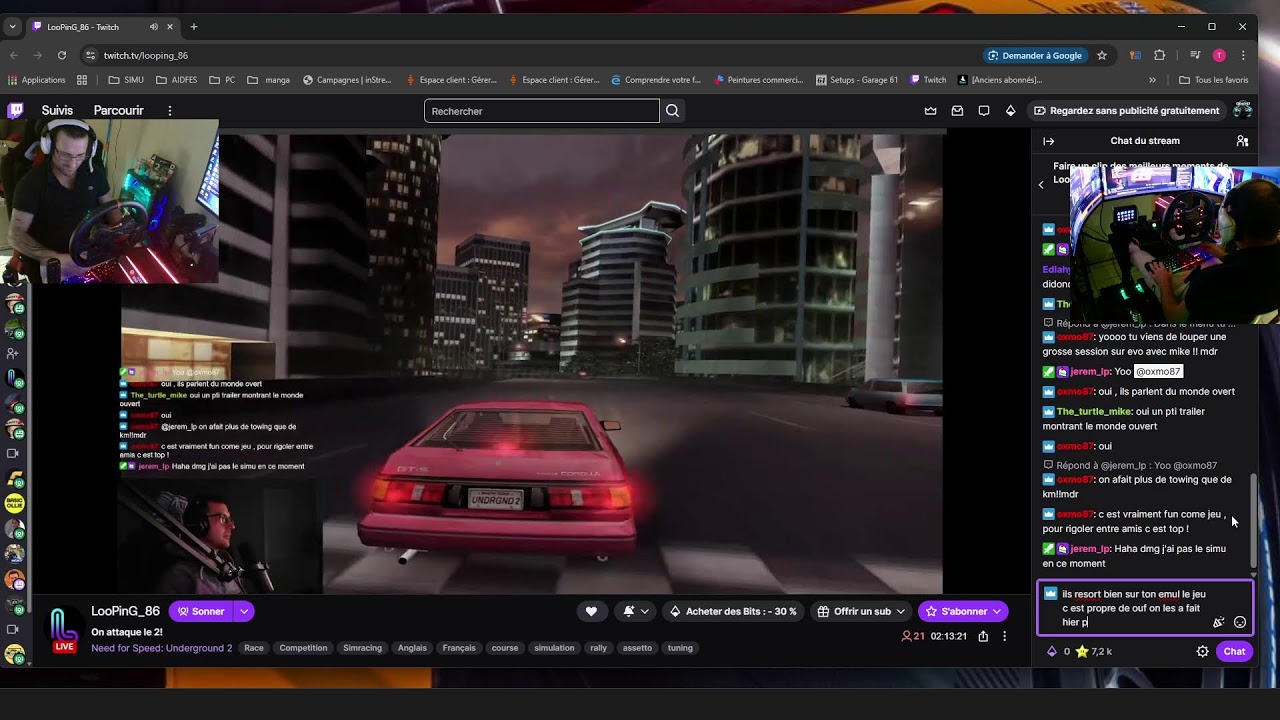The height and width of the screenshot is (720, 1280).
Task: View site information for twitch.tv
Action: tap(90, 55)
